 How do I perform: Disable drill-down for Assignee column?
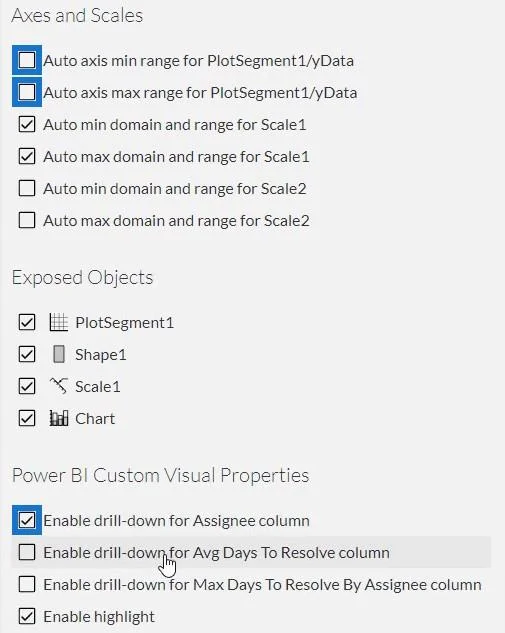click(x=27, y=520)
